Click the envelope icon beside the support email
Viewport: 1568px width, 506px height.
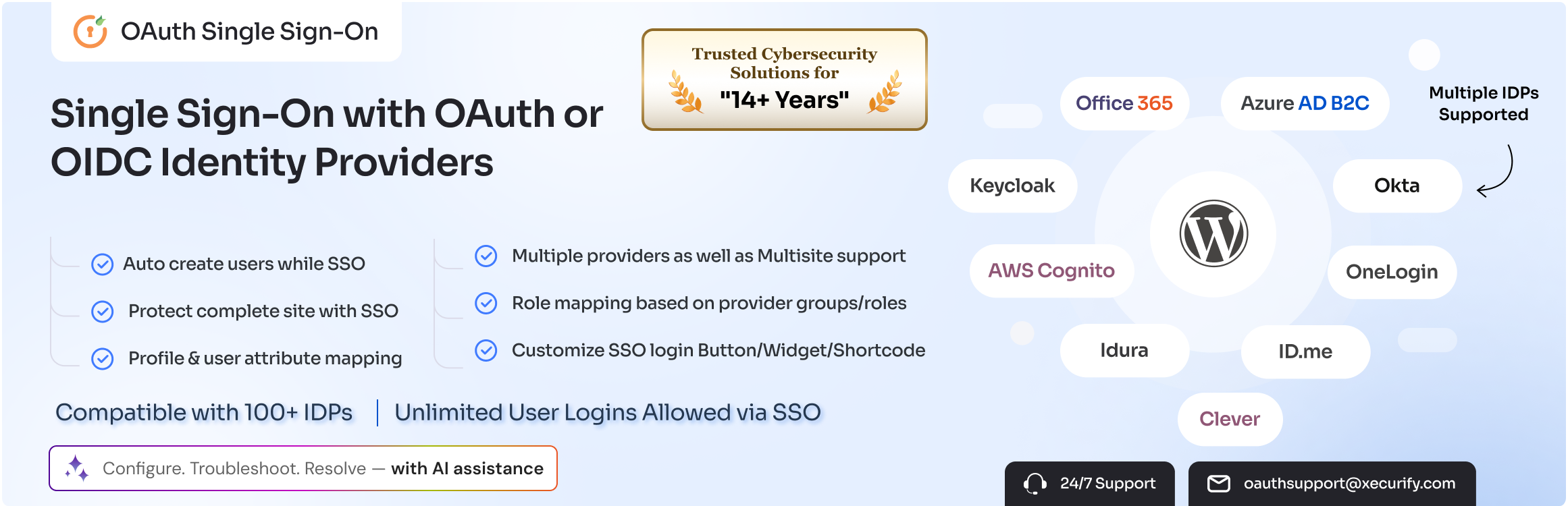[x=1218, y=483]
